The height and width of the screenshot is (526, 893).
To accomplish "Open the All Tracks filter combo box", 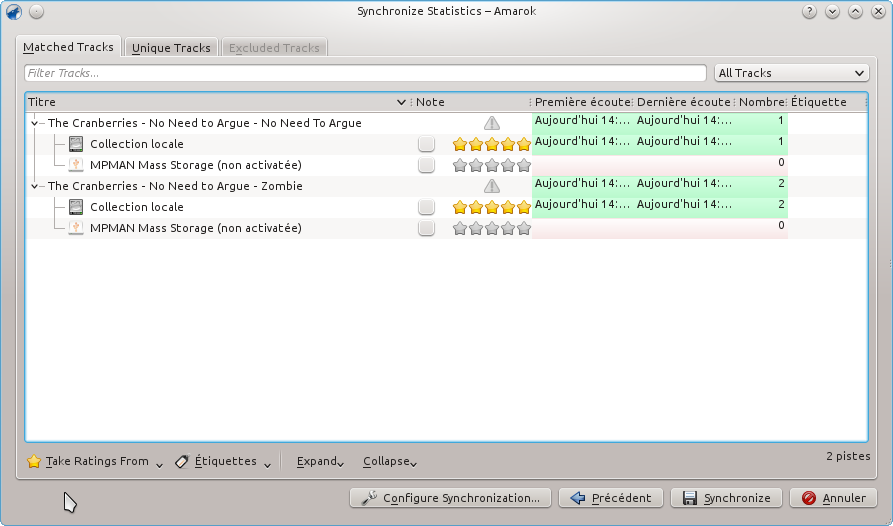I will [x=792, y=73].
